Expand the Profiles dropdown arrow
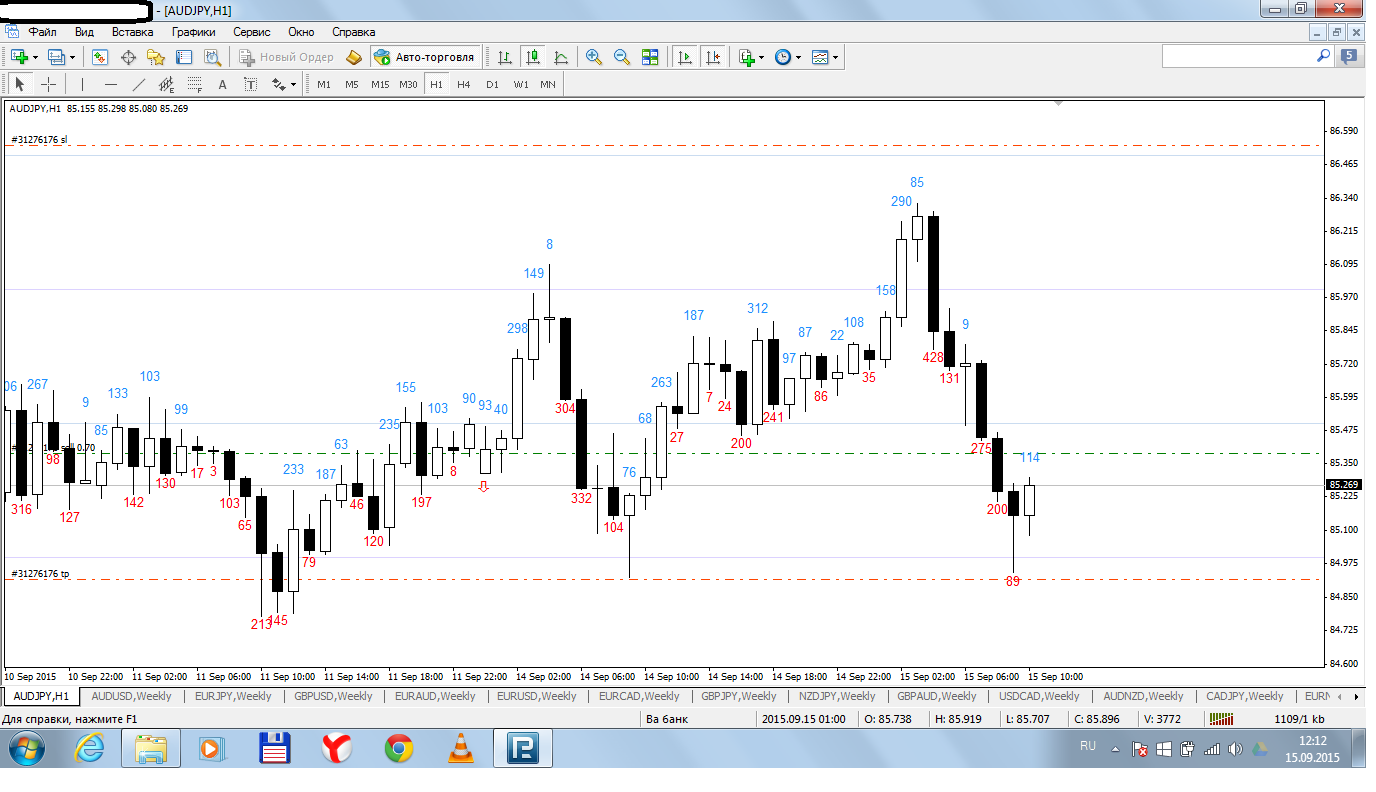1376x792 pixels. pos(72,58)
